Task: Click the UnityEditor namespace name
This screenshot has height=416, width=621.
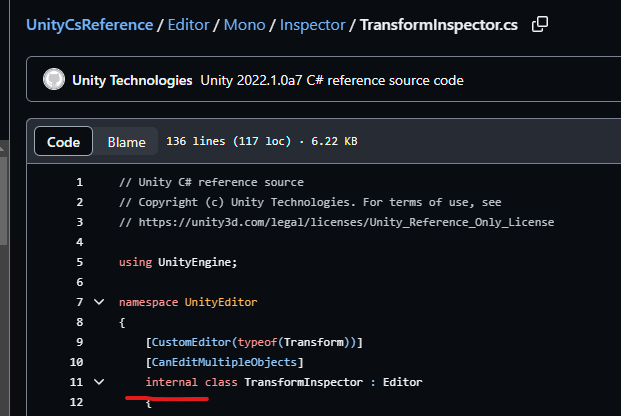Action: (221, 302)
